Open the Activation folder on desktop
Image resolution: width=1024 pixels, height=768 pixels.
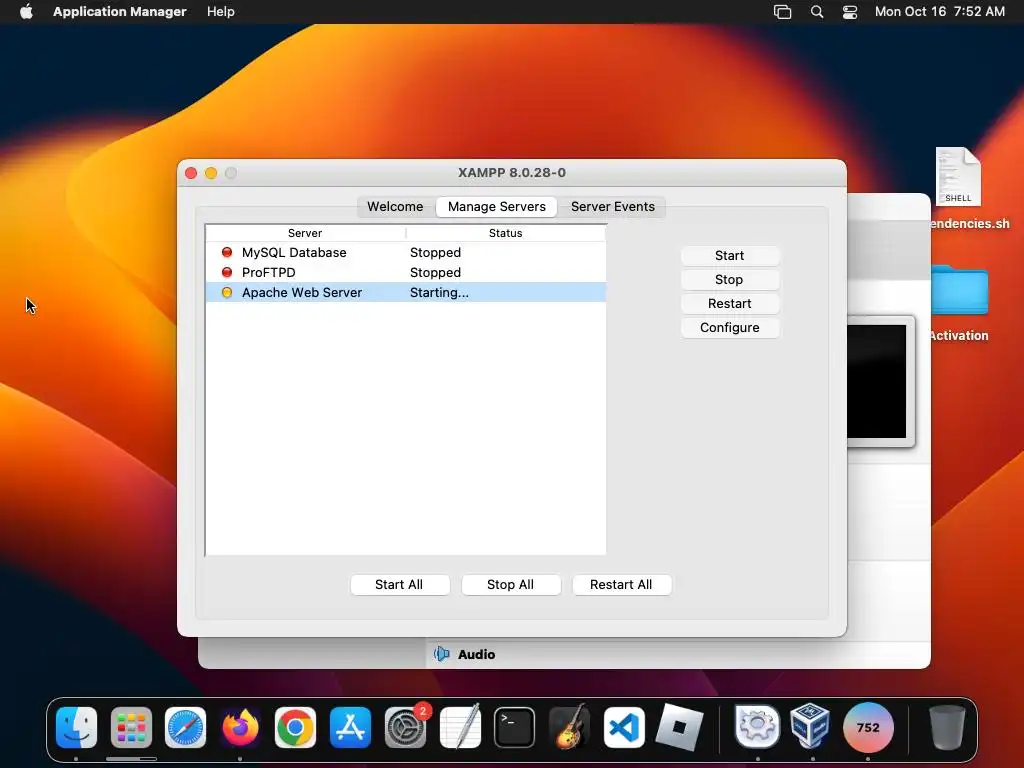[x=959, y=291]
